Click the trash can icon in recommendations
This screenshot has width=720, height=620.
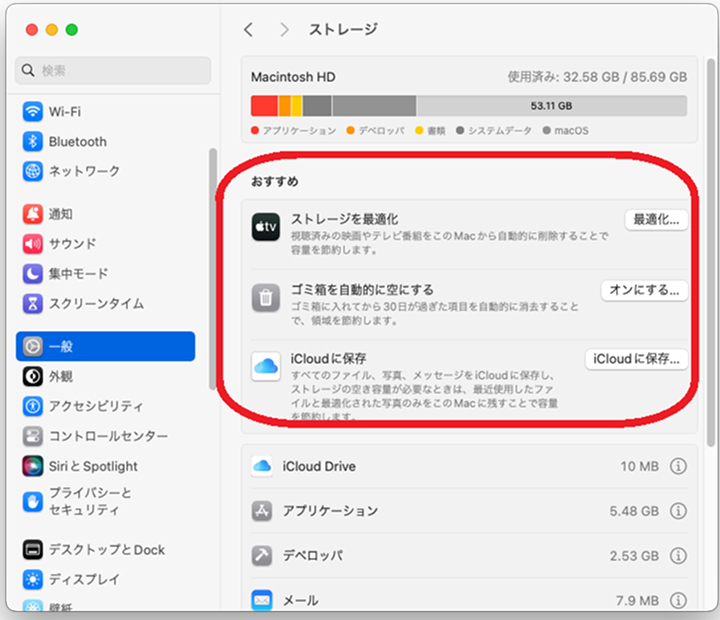click(266, 298)
